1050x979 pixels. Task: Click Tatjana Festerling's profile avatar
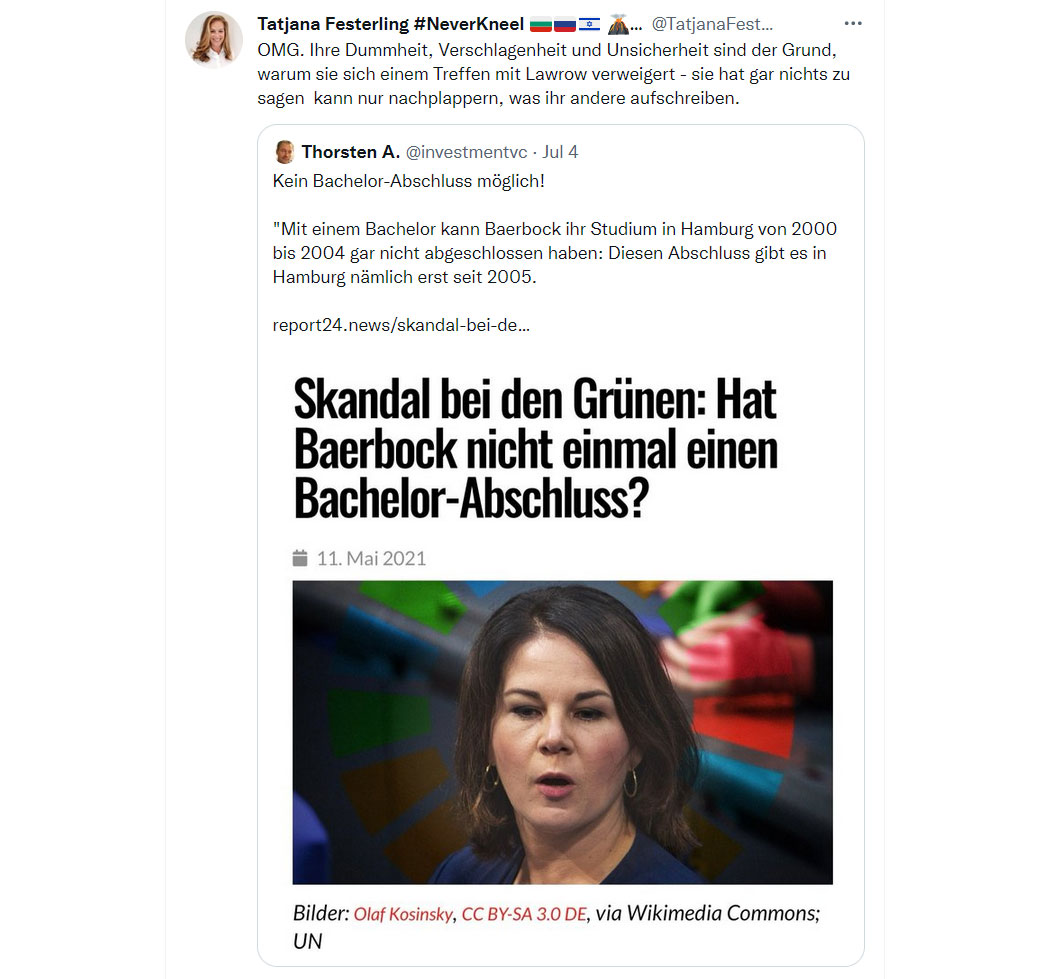[x=214, y=39]
